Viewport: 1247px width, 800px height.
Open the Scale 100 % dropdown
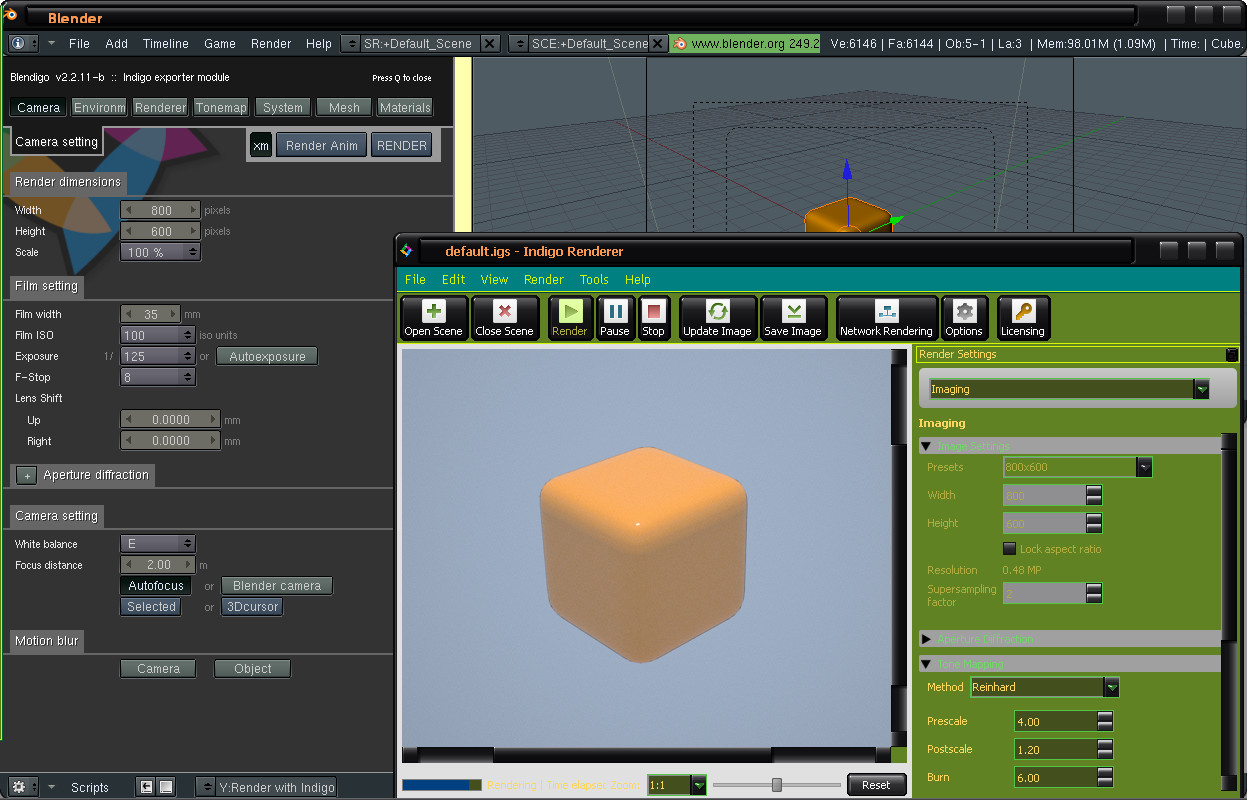tap(160, 253)
